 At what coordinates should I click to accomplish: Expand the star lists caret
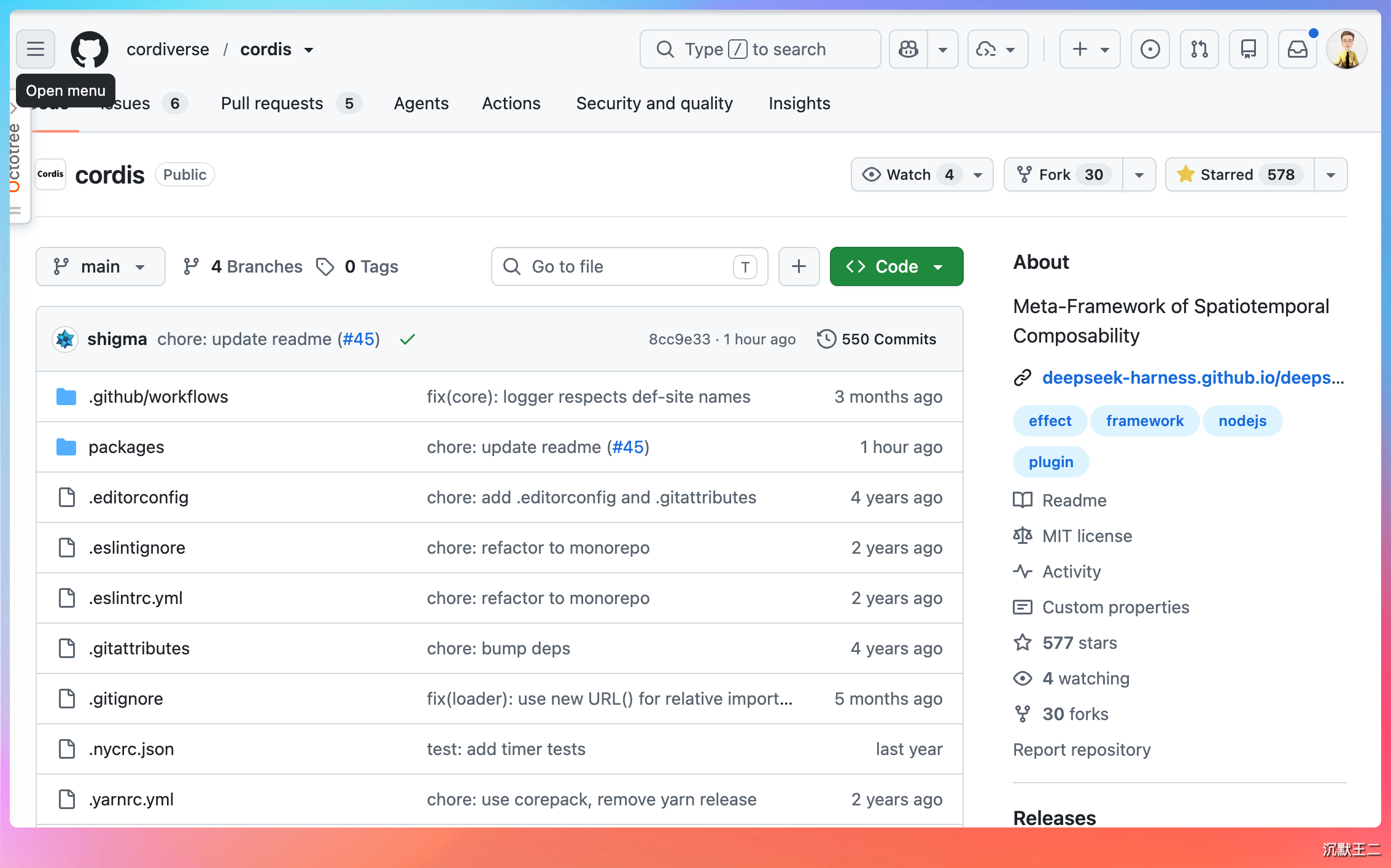1331,175
